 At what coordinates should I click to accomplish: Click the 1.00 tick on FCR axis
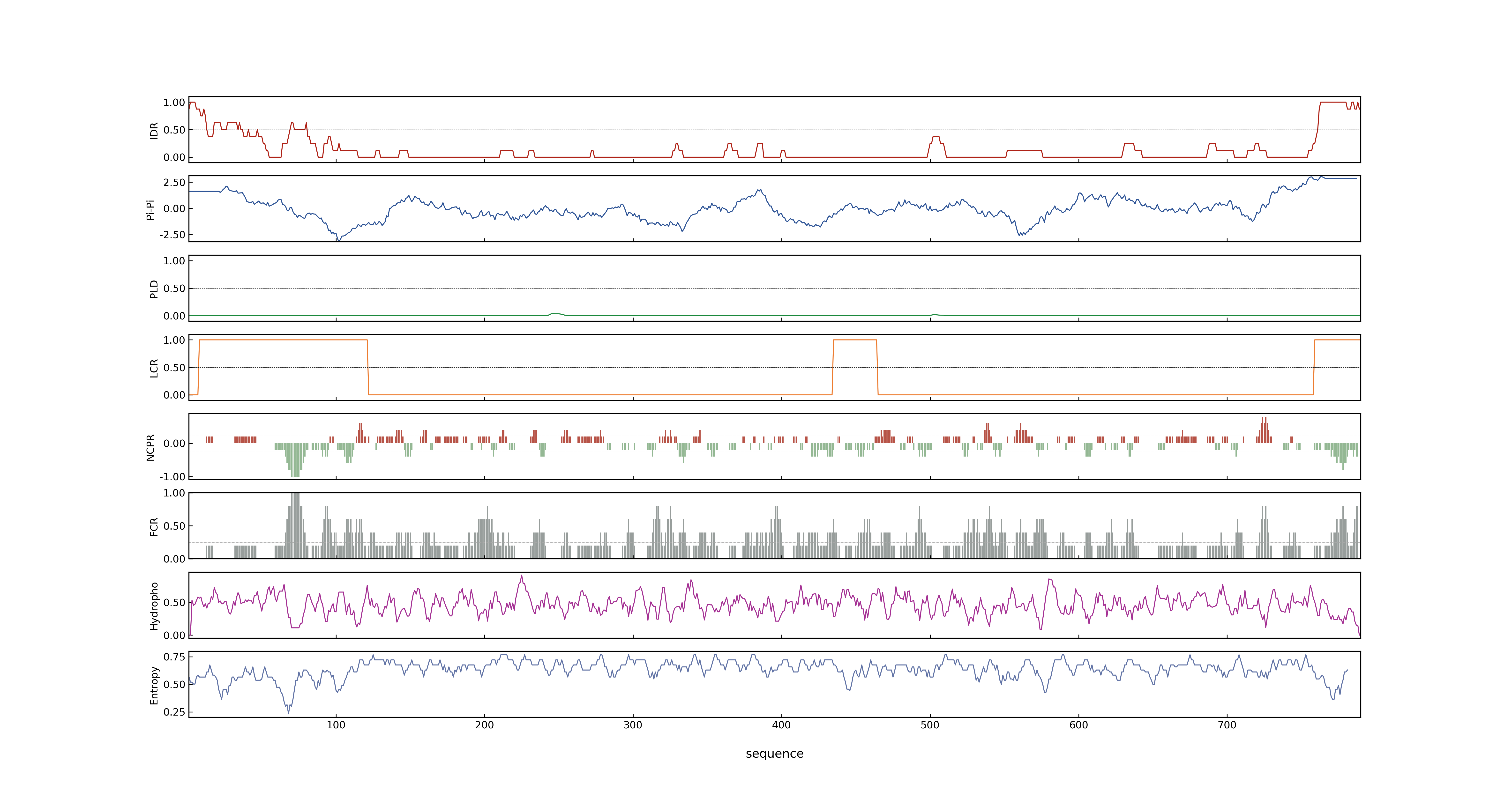point(174,493)
